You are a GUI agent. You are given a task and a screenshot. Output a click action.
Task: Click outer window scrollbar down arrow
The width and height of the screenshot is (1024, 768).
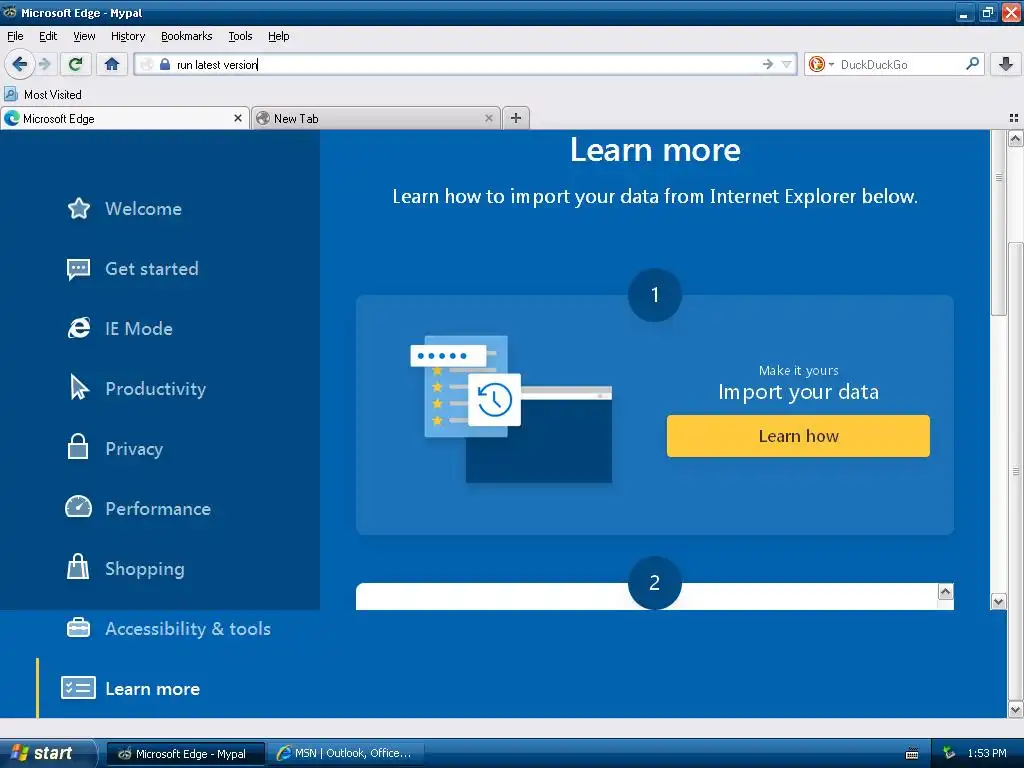pos(1015,709)
